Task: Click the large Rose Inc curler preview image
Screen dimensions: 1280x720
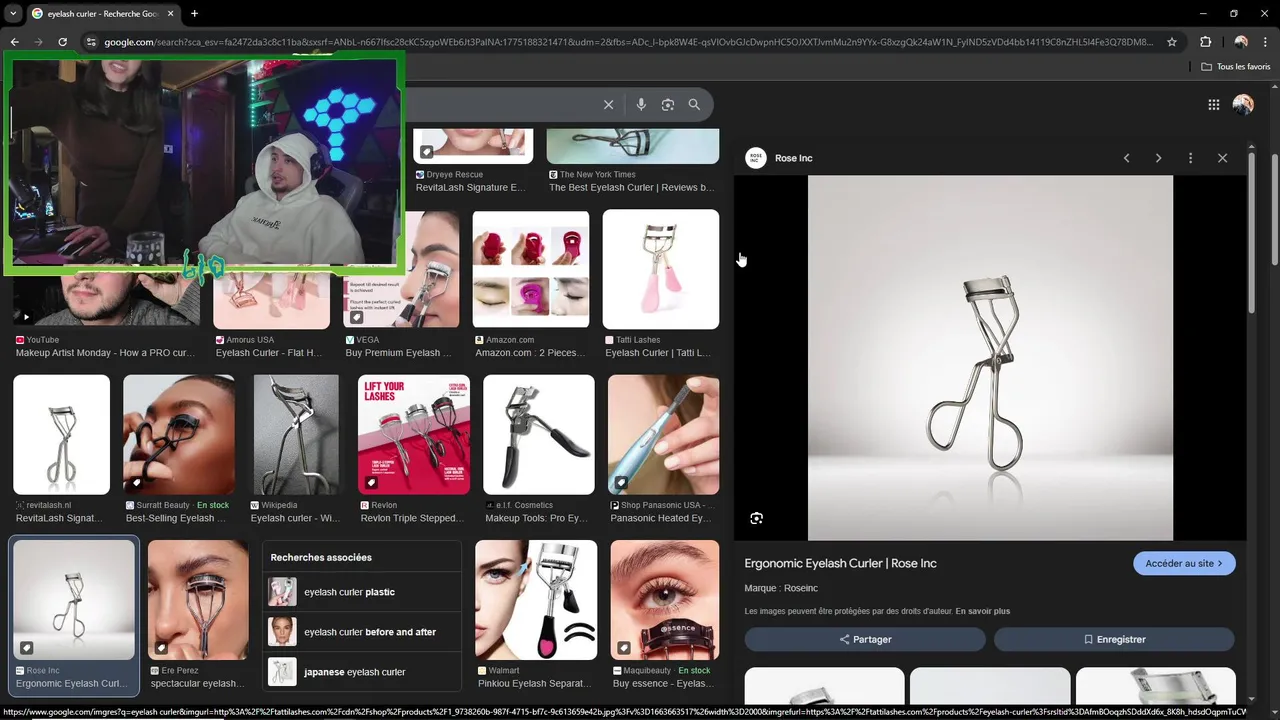Action: 990,358
